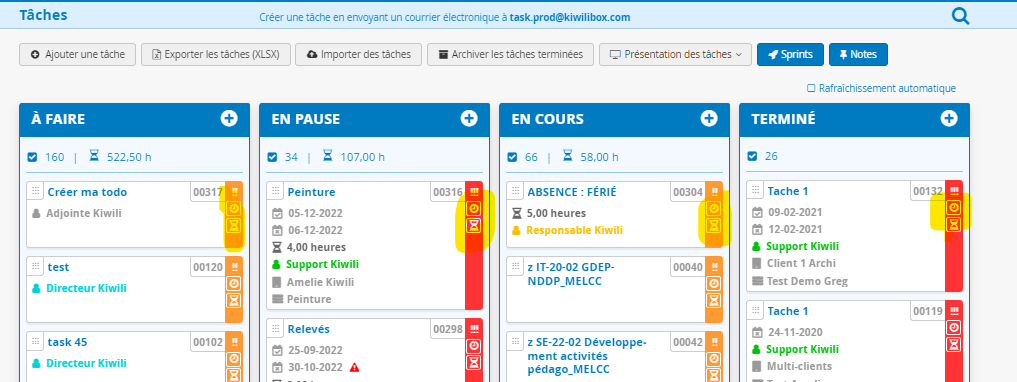
Task: Click hourglass icon on ABSENCE : FÉRIÉ side strip
Action: click(x=714, y=225)
